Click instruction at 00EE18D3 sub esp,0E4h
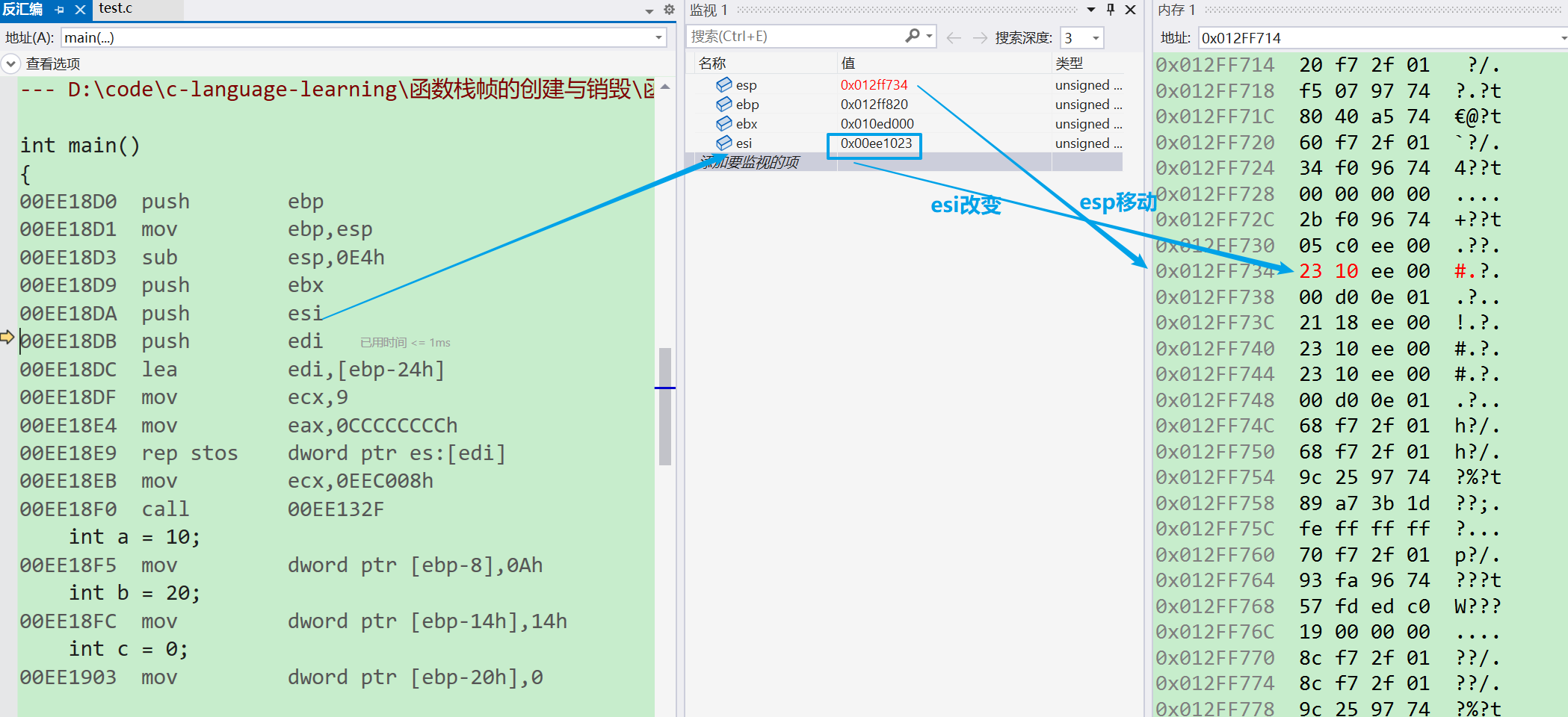The image size is (1568, 717). (x=202, y=258)
